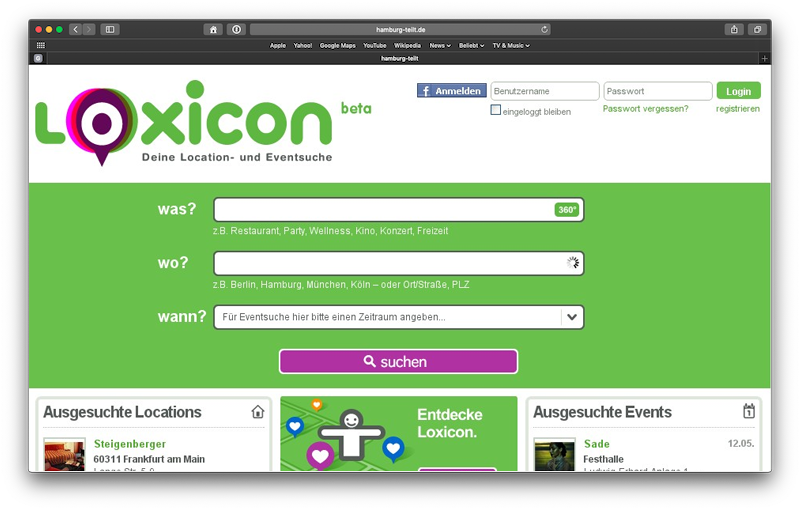Click into the wo? location field

click(398, 263)
